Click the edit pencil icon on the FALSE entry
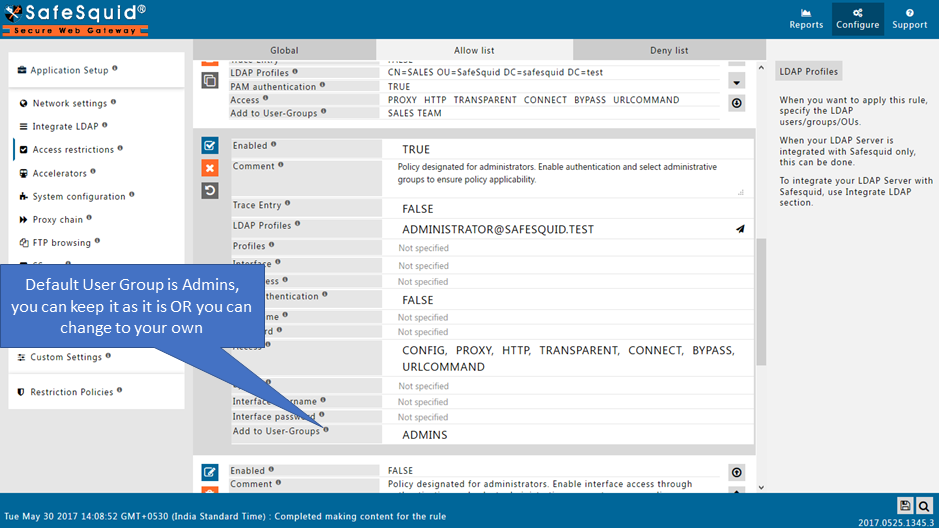 pyautogui.click(x=210, y=472)
